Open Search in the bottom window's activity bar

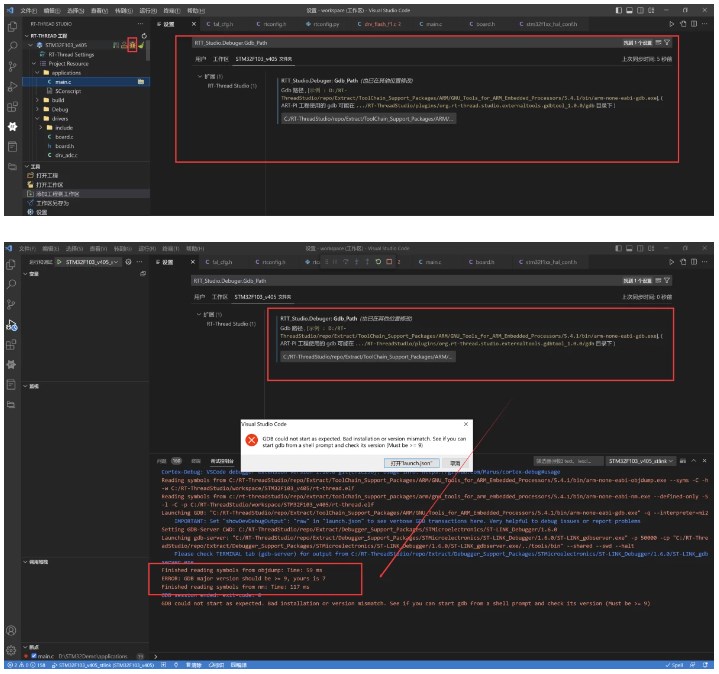tap(11, 284)
